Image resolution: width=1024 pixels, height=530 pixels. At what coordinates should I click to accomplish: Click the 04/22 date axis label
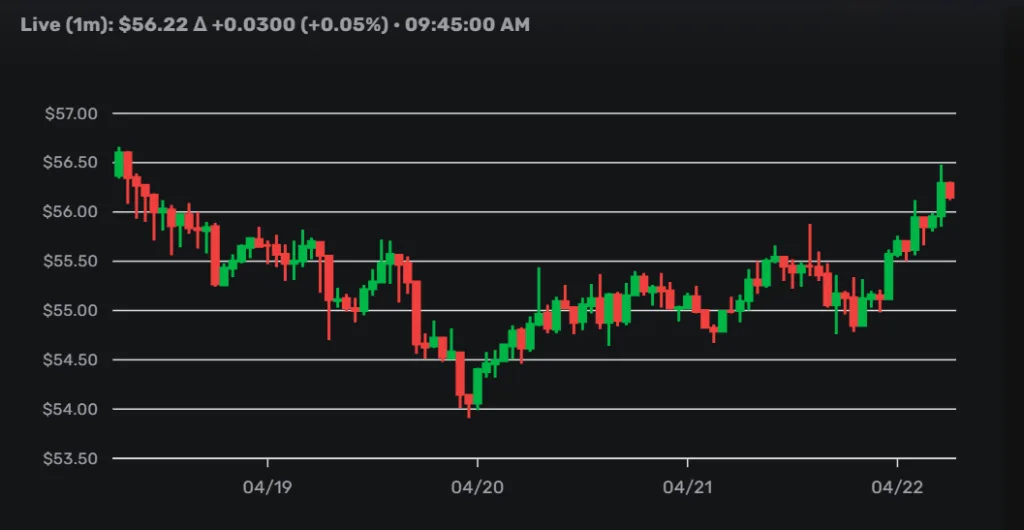coord(897,488)
